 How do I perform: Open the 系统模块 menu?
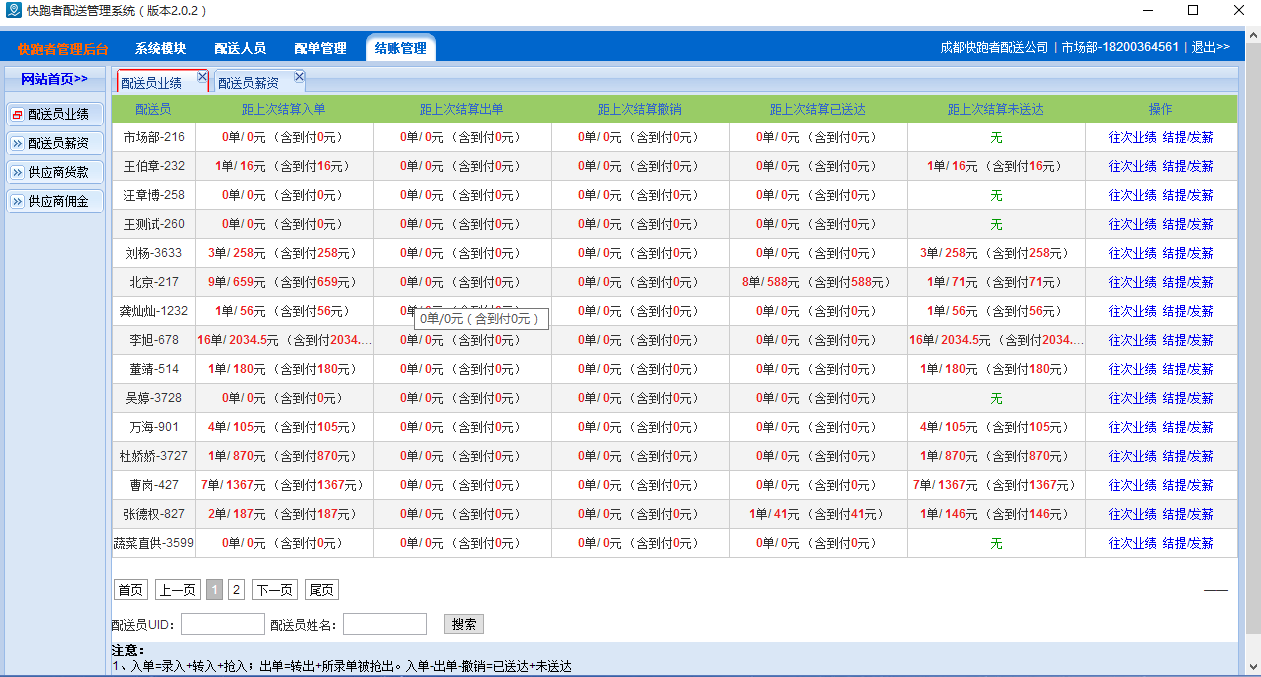162,46
